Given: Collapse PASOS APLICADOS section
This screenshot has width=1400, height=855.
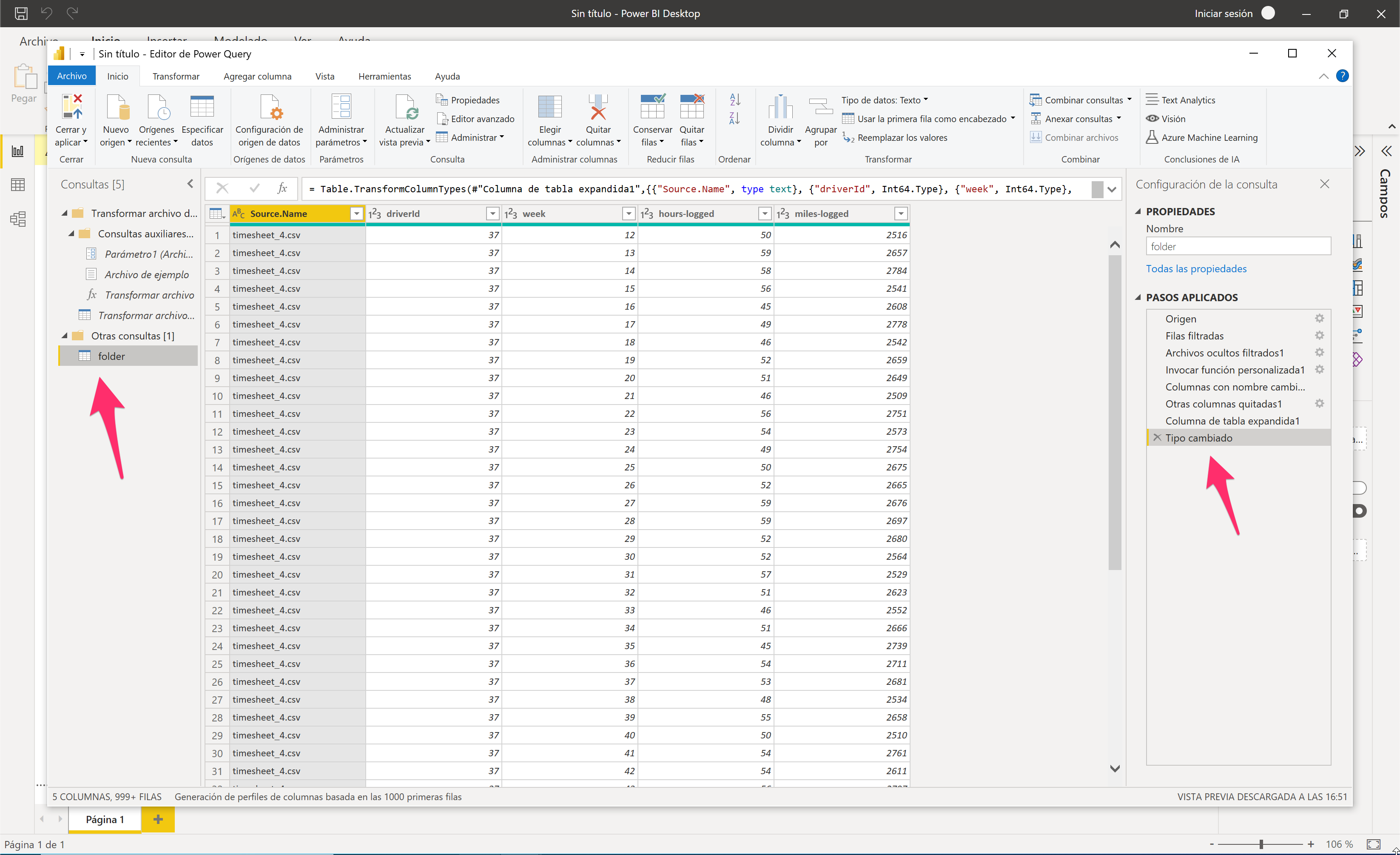Looking at the screenshot, I should [1138, 297].
